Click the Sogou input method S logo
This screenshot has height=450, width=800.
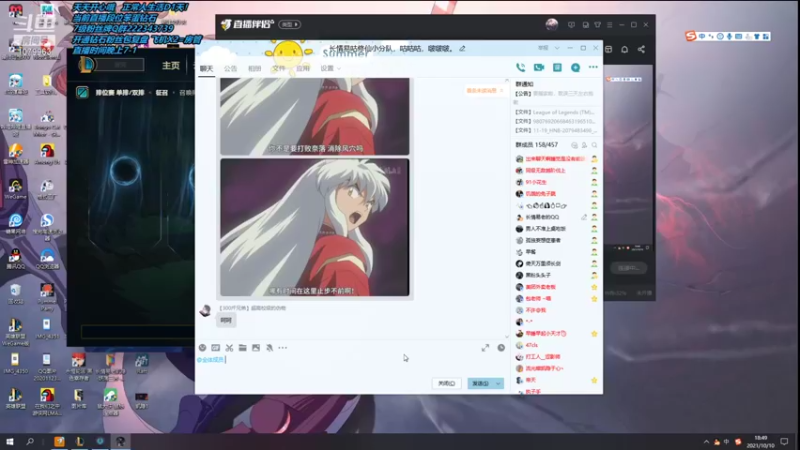click(691, 36)
